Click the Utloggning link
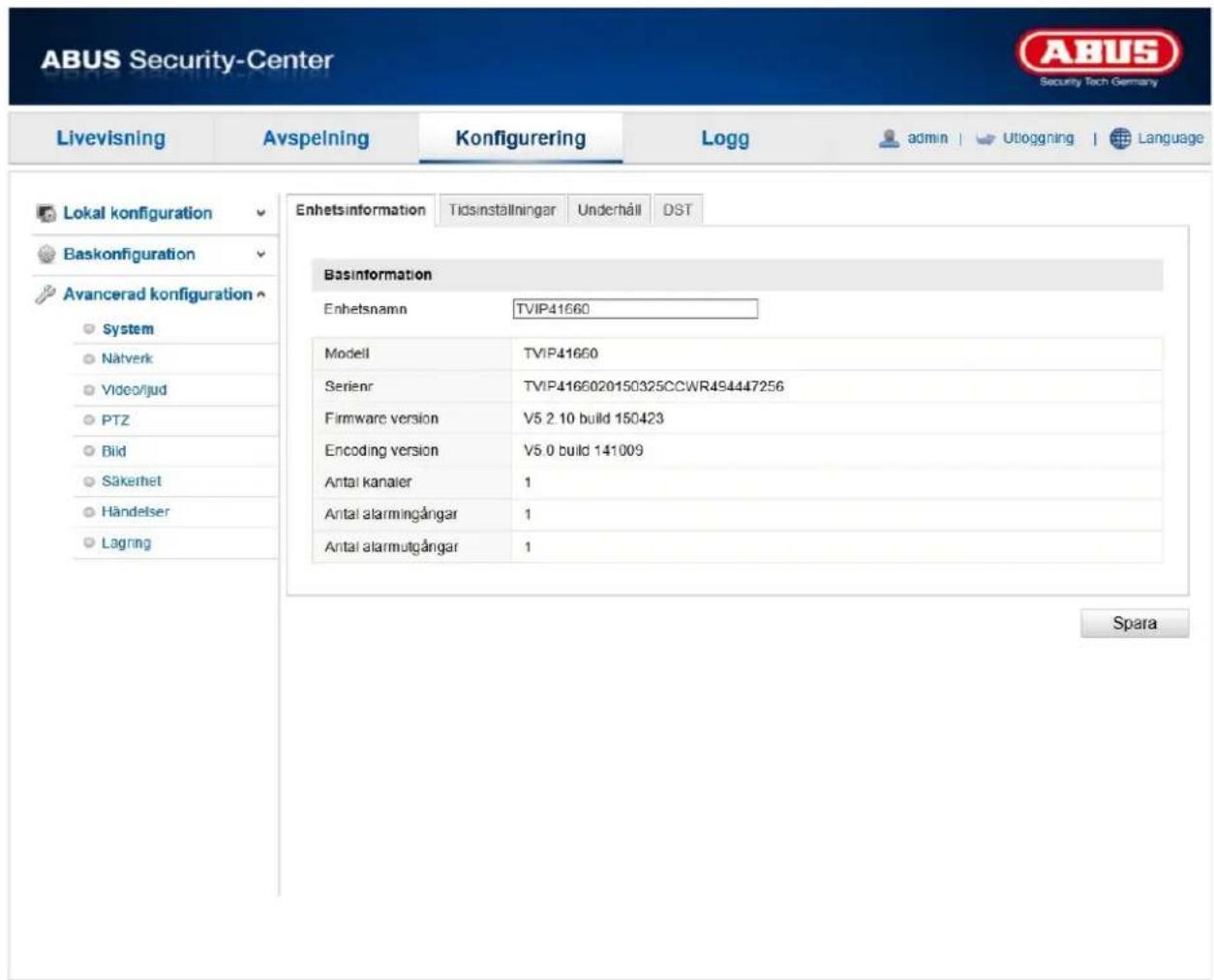The image size is (1214, 980). (1038, 138)
